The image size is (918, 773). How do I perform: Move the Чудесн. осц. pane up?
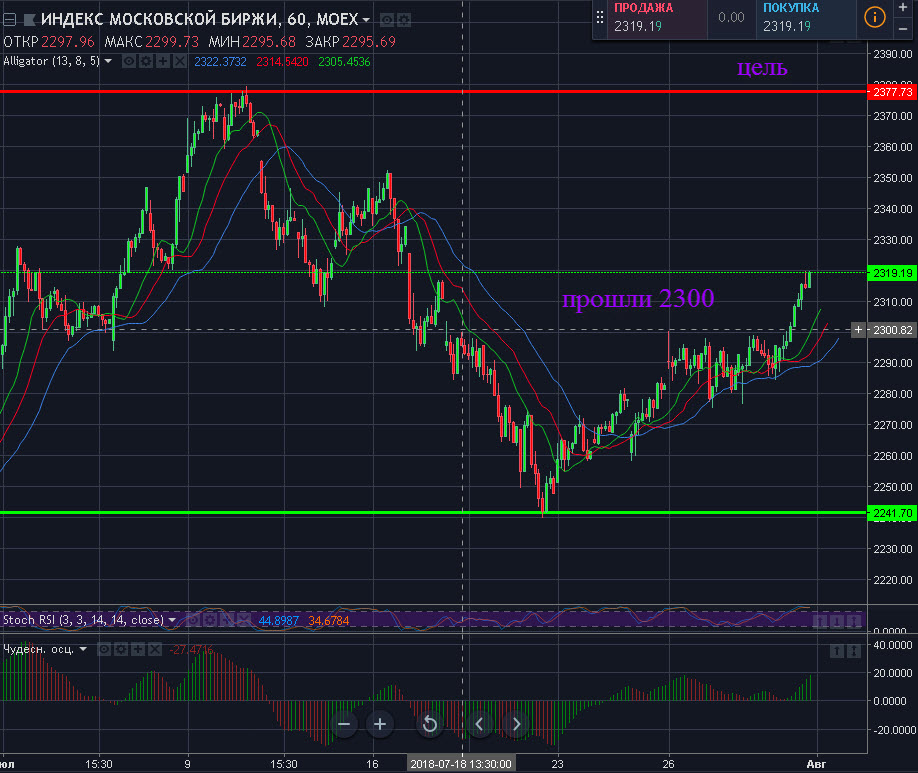(x=837, y=651)
